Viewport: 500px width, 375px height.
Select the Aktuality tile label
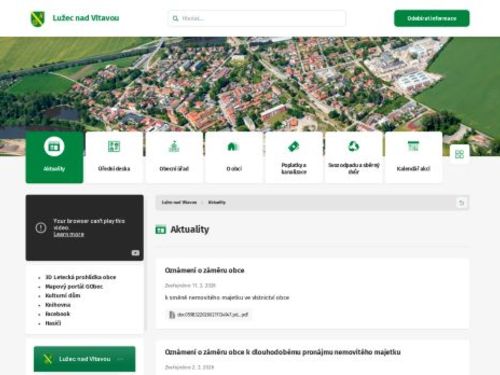(x=54, y=169)
